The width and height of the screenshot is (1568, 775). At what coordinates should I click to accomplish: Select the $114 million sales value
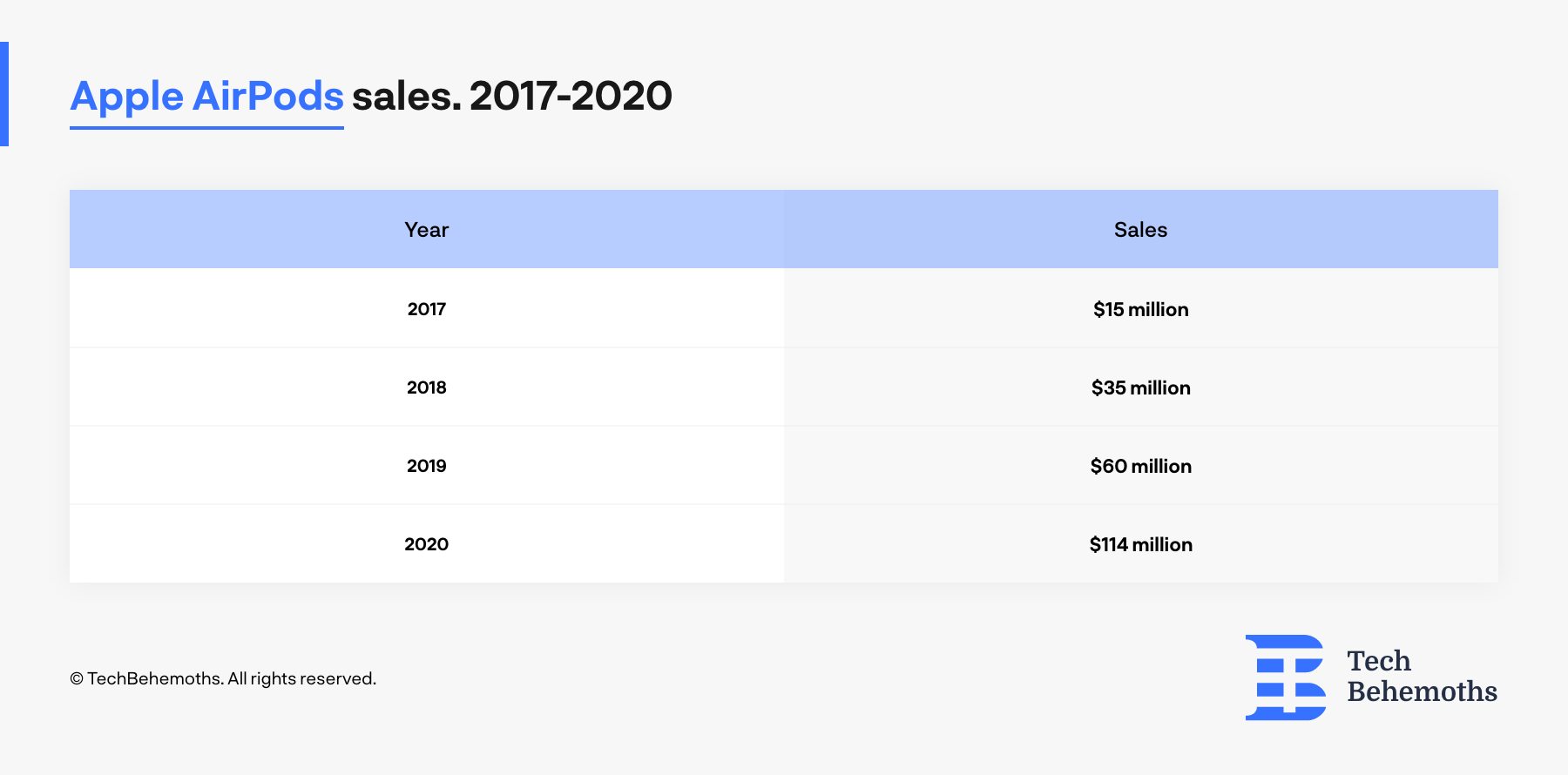1141,544
